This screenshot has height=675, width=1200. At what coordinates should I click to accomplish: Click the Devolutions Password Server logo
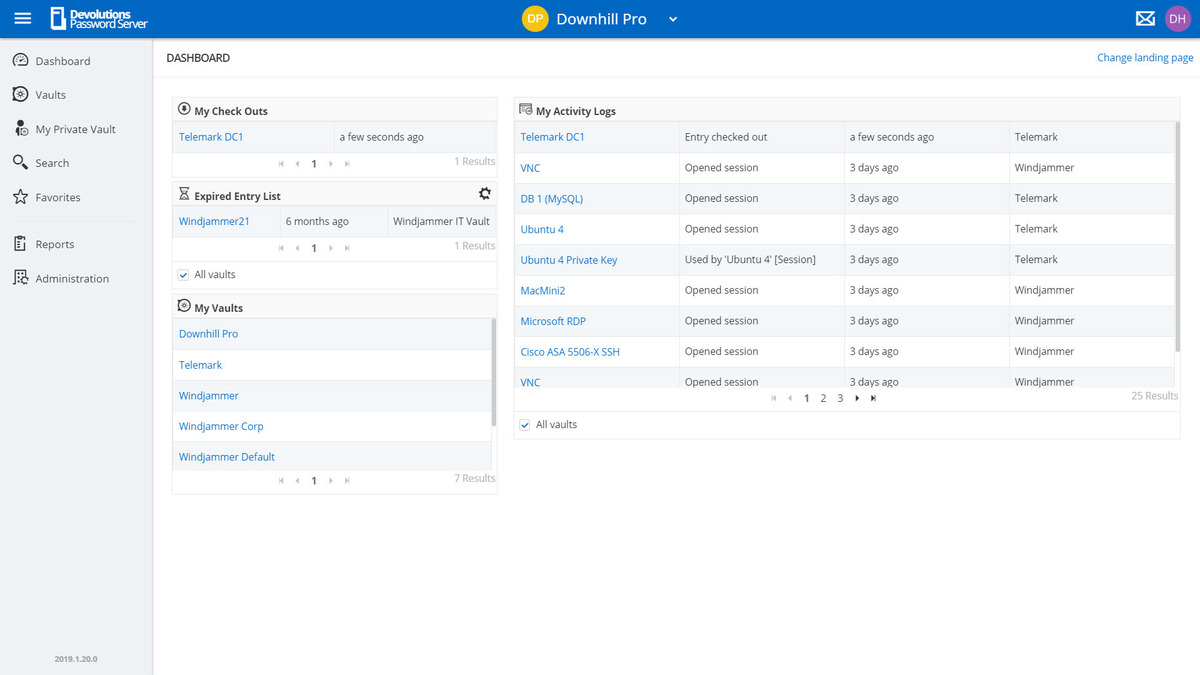coord(99,19)
